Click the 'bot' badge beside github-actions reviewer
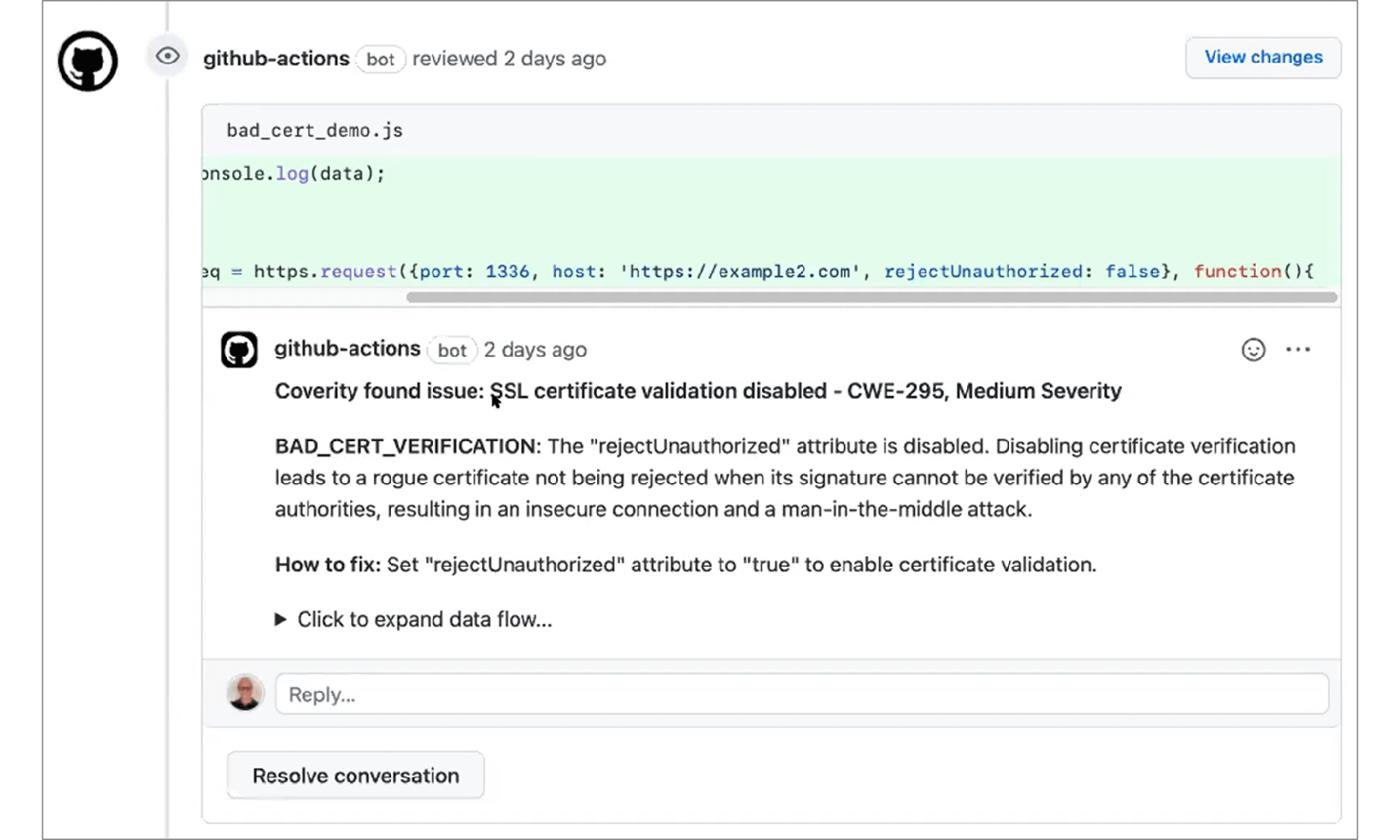This screenshot has height=840, width=1400. point(381,59)
